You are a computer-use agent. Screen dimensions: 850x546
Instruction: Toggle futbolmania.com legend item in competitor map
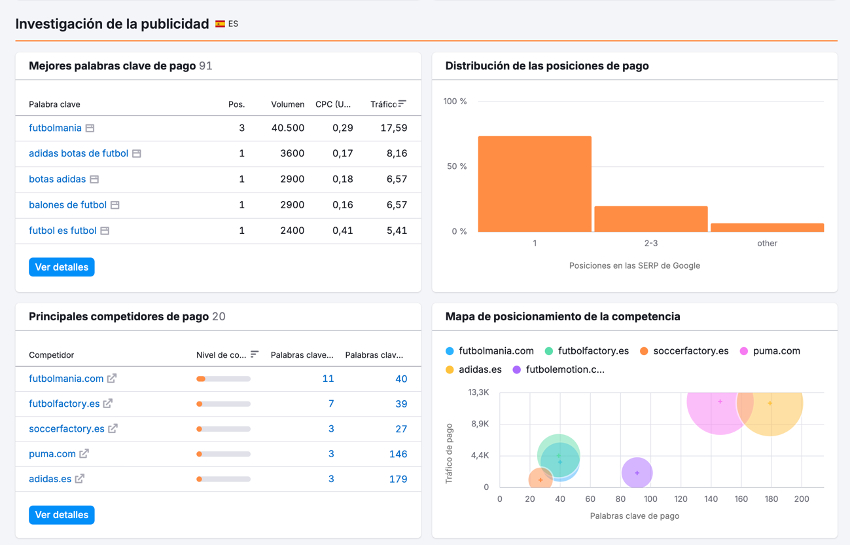coord(489,351)
